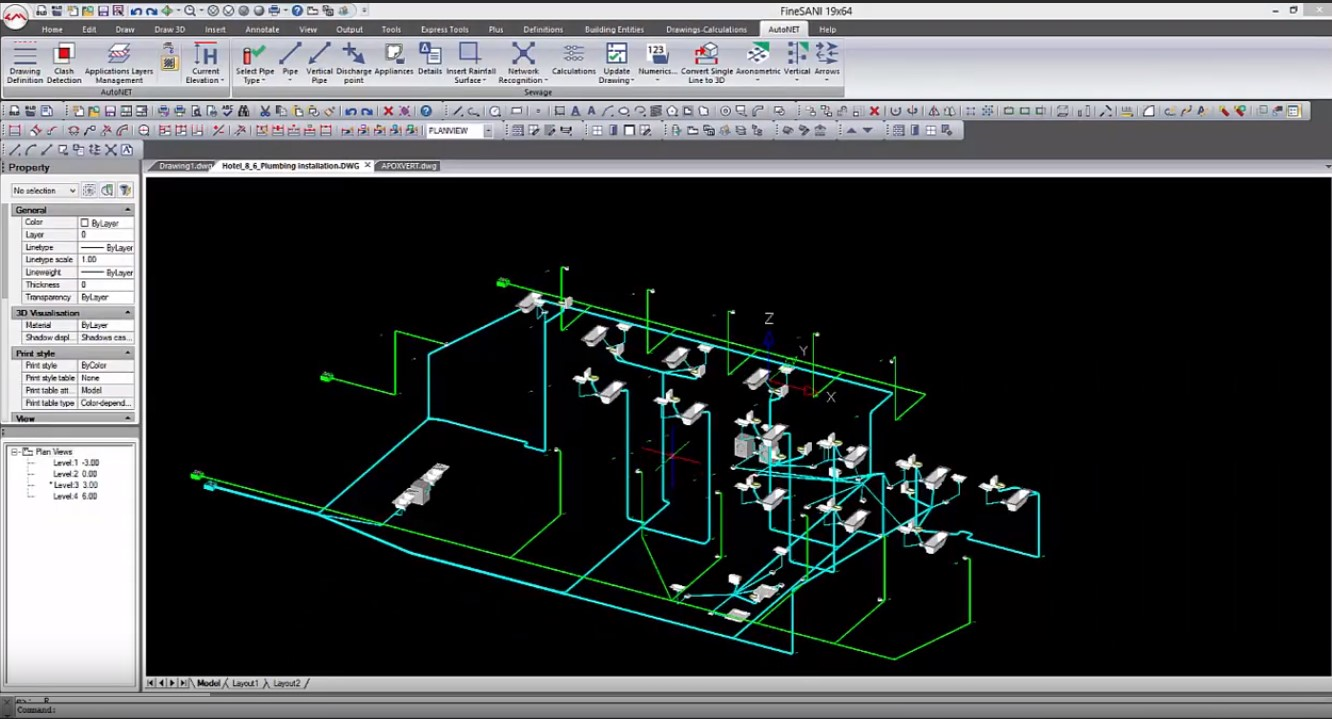The height and width of the screenshot is (719, 1332).
Task: Switch to the Building Entities ribbon tab
Action: pyautogui.click(x=614, y=29)
